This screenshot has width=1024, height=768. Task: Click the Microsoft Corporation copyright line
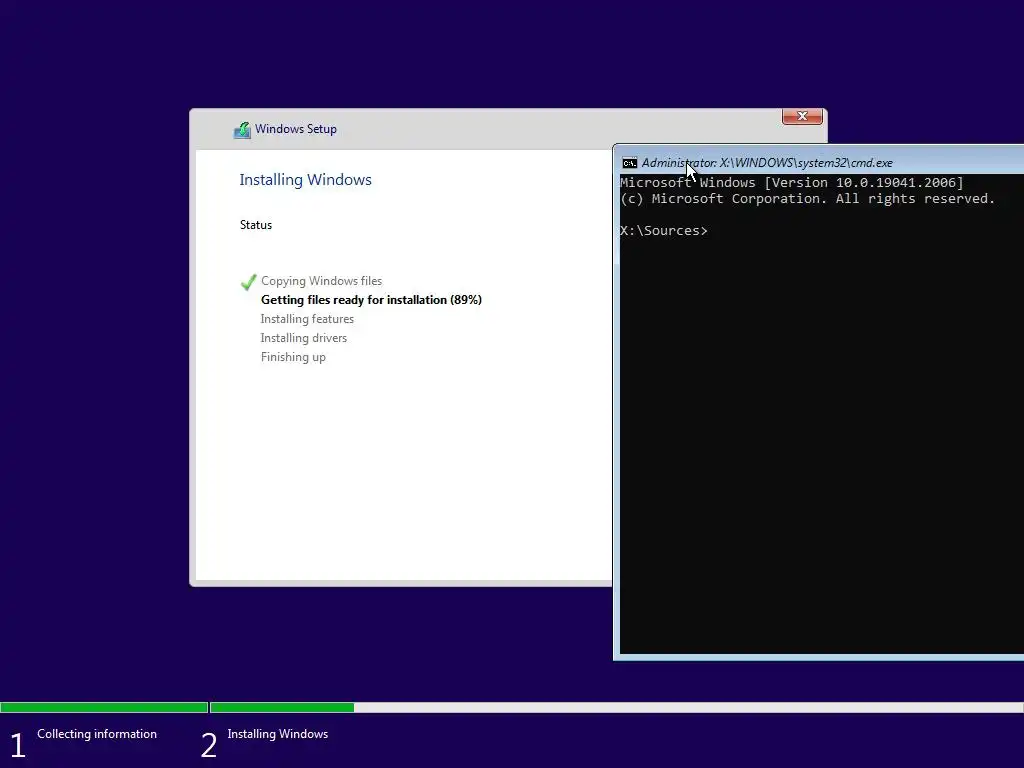coord(807,199)
